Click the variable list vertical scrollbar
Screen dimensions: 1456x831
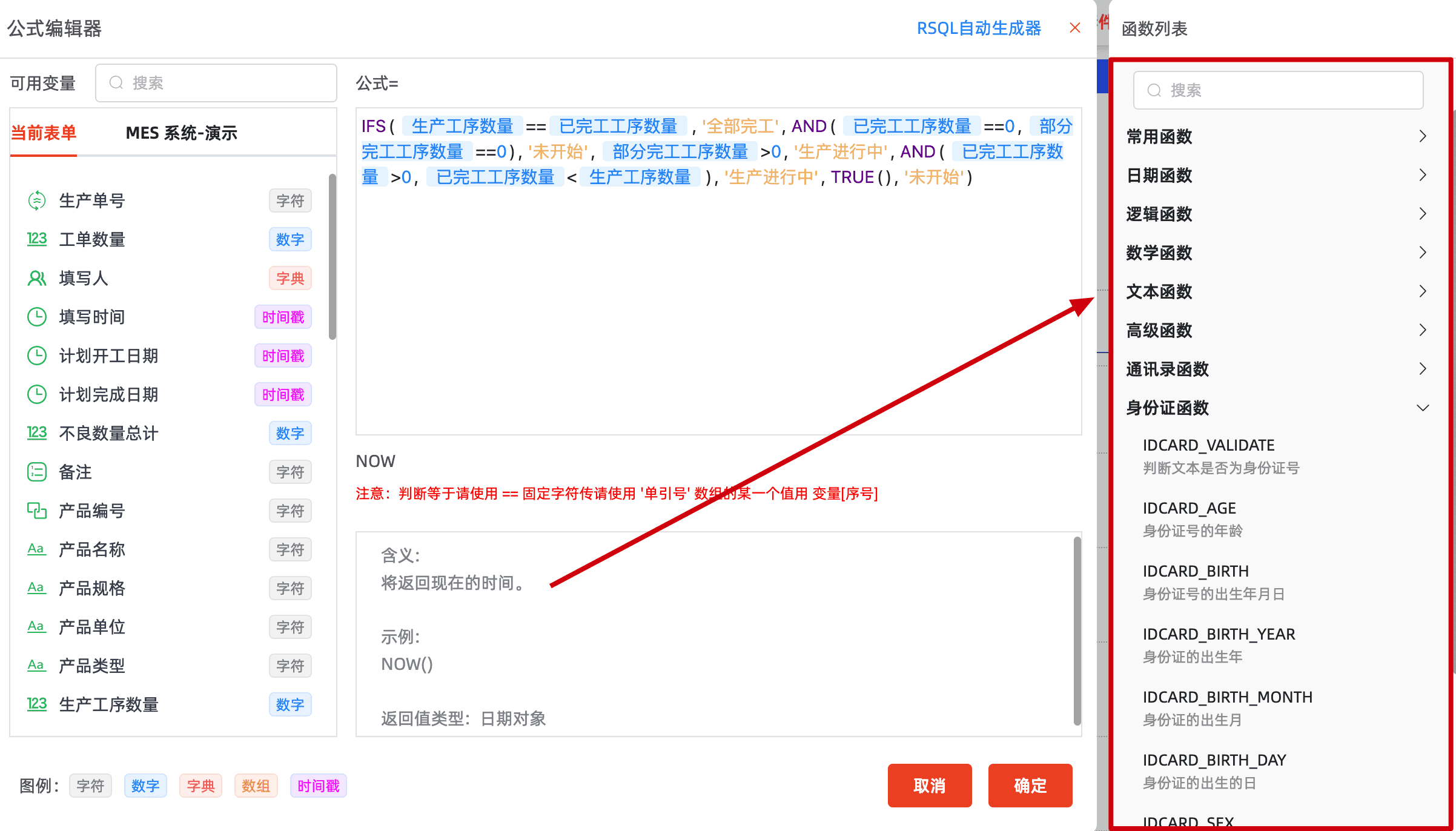(x=332, y=257)
